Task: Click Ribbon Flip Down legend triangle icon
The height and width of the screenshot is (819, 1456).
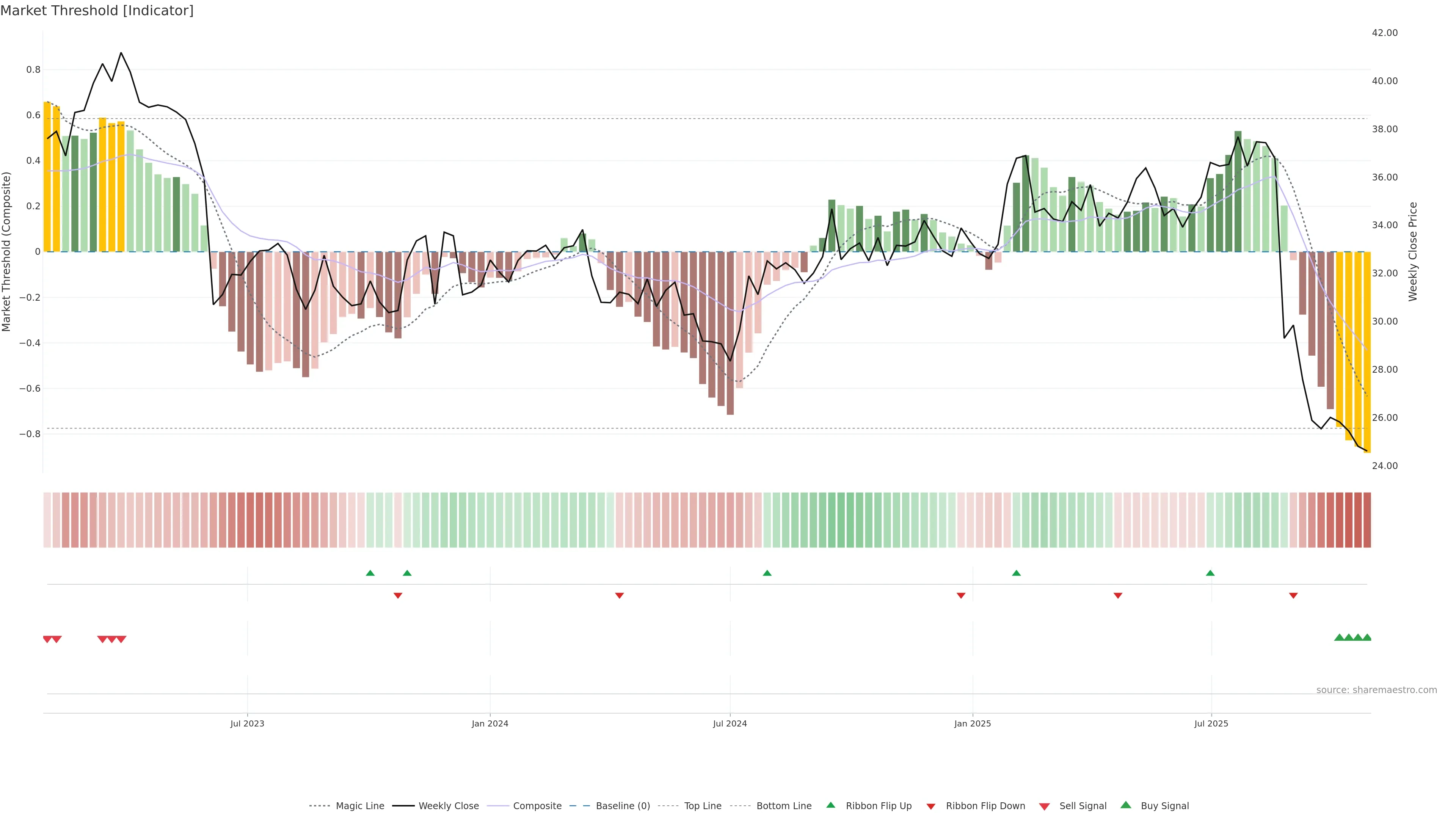Action: 930,806
